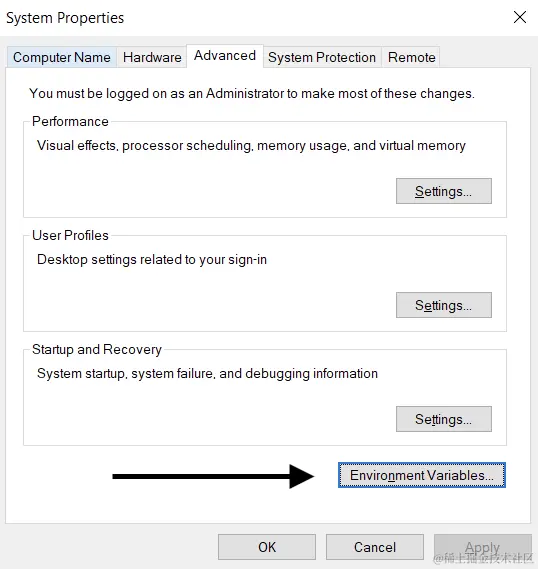This screenshot has height=569, width=538.
Task: Click the 'Desktop settings related to your sign-in' text
Action: (152, 259)
